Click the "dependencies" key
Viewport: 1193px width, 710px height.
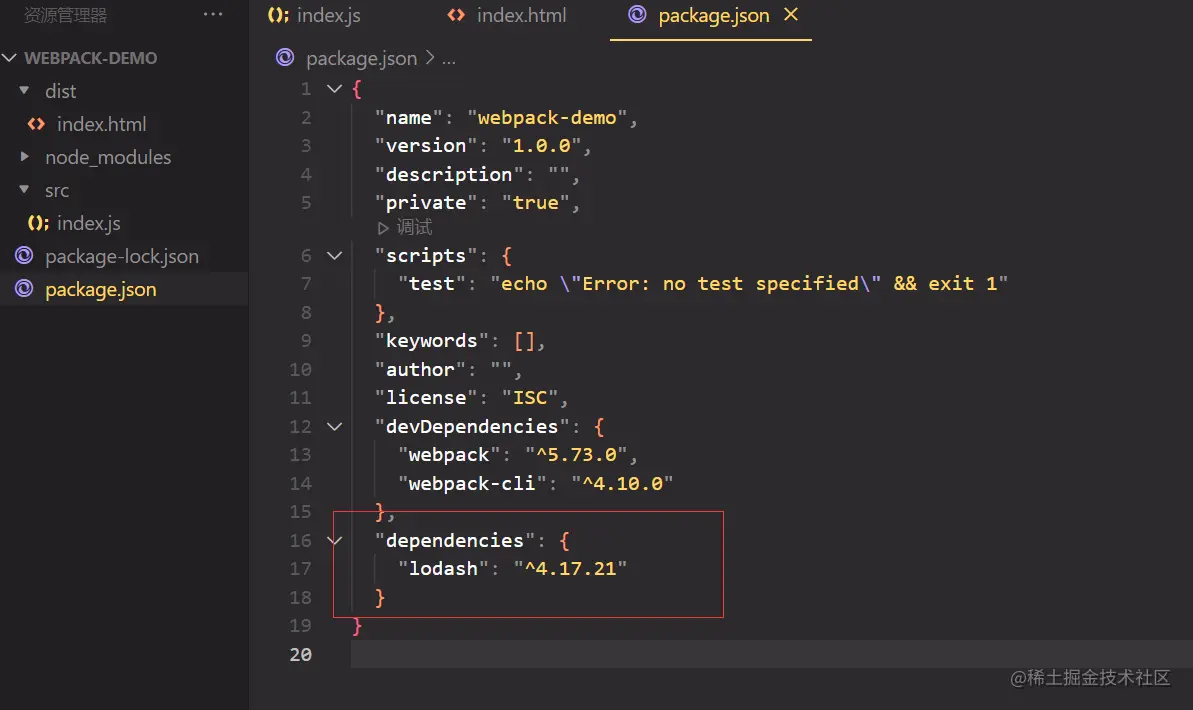tap(454, 540)
